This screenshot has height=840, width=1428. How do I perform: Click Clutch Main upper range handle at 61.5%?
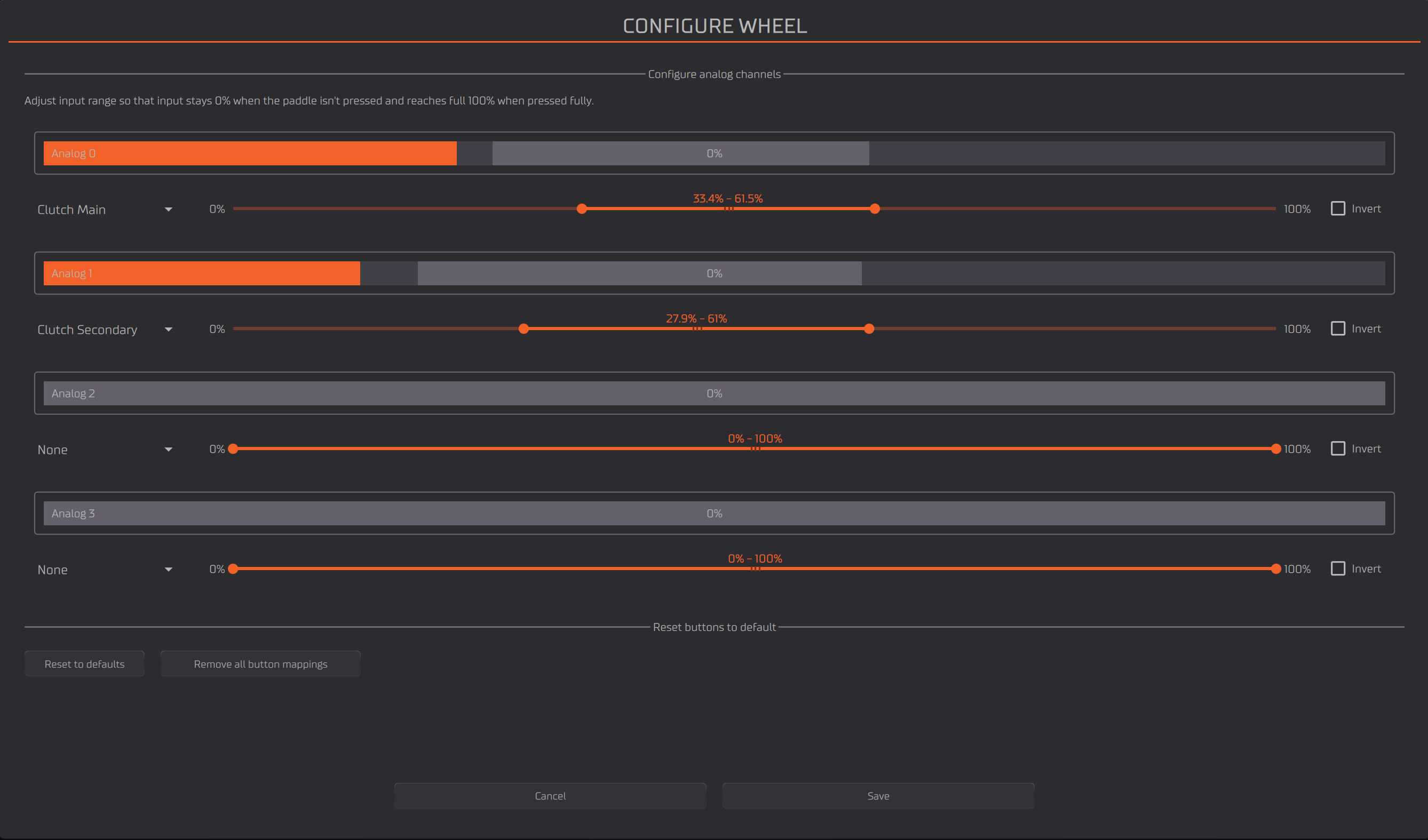coord(875,209)
